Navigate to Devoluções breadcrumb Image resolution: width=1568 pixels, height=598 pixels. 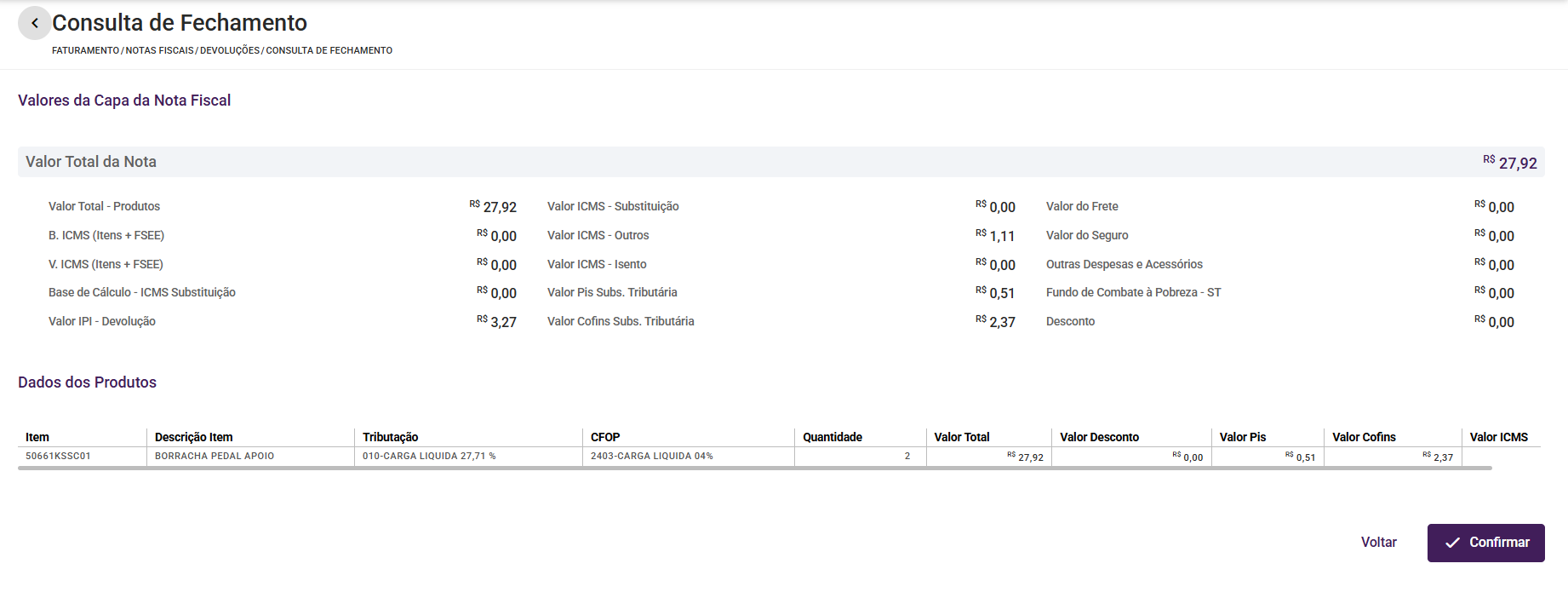[x=230, y=51]
